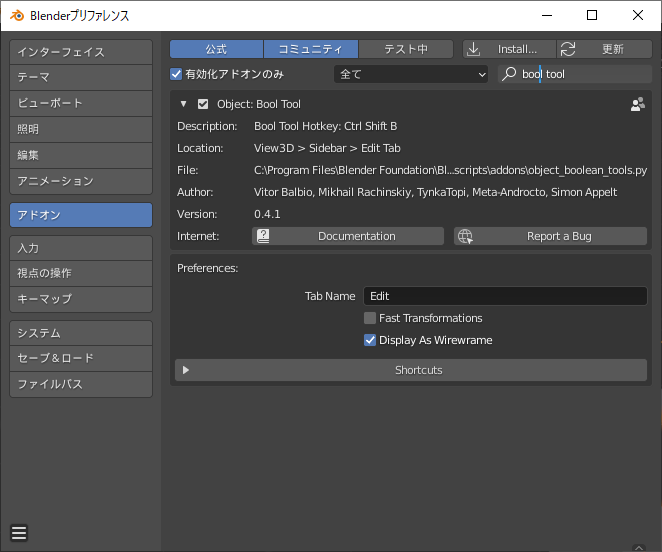Open ファイルパス preferences section
Image resolution: width=662 pixels, height=552 pixels.
(81, 384)
